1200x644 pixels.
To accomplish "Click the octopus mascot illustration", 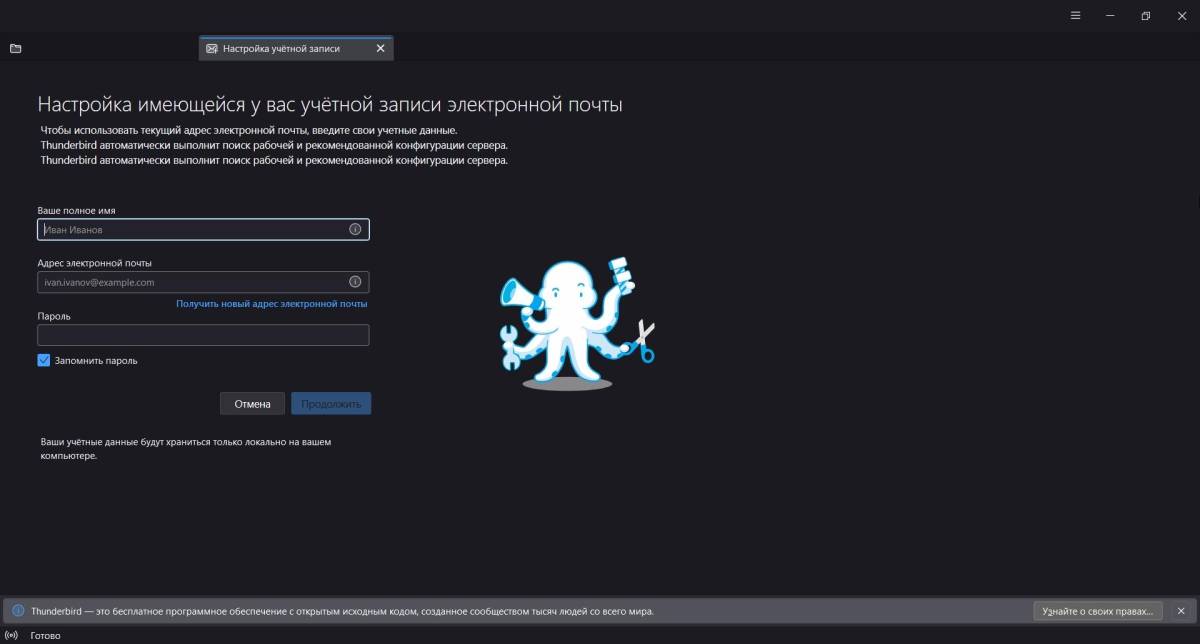I will coord(577,322).
